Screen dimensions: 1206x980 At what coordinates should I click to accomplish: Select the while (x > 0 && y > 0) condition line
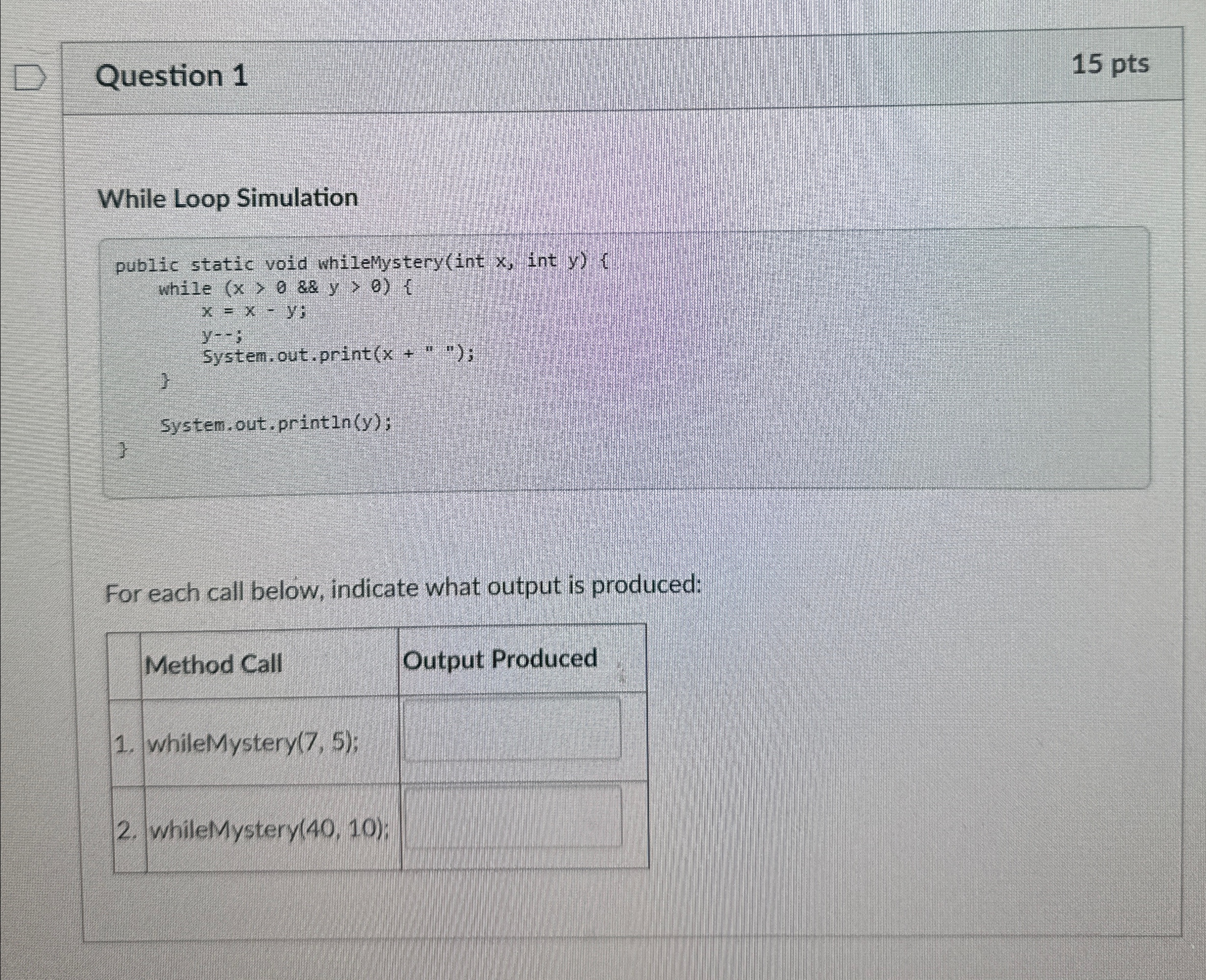pyautogui.click(x=285, y=289)
